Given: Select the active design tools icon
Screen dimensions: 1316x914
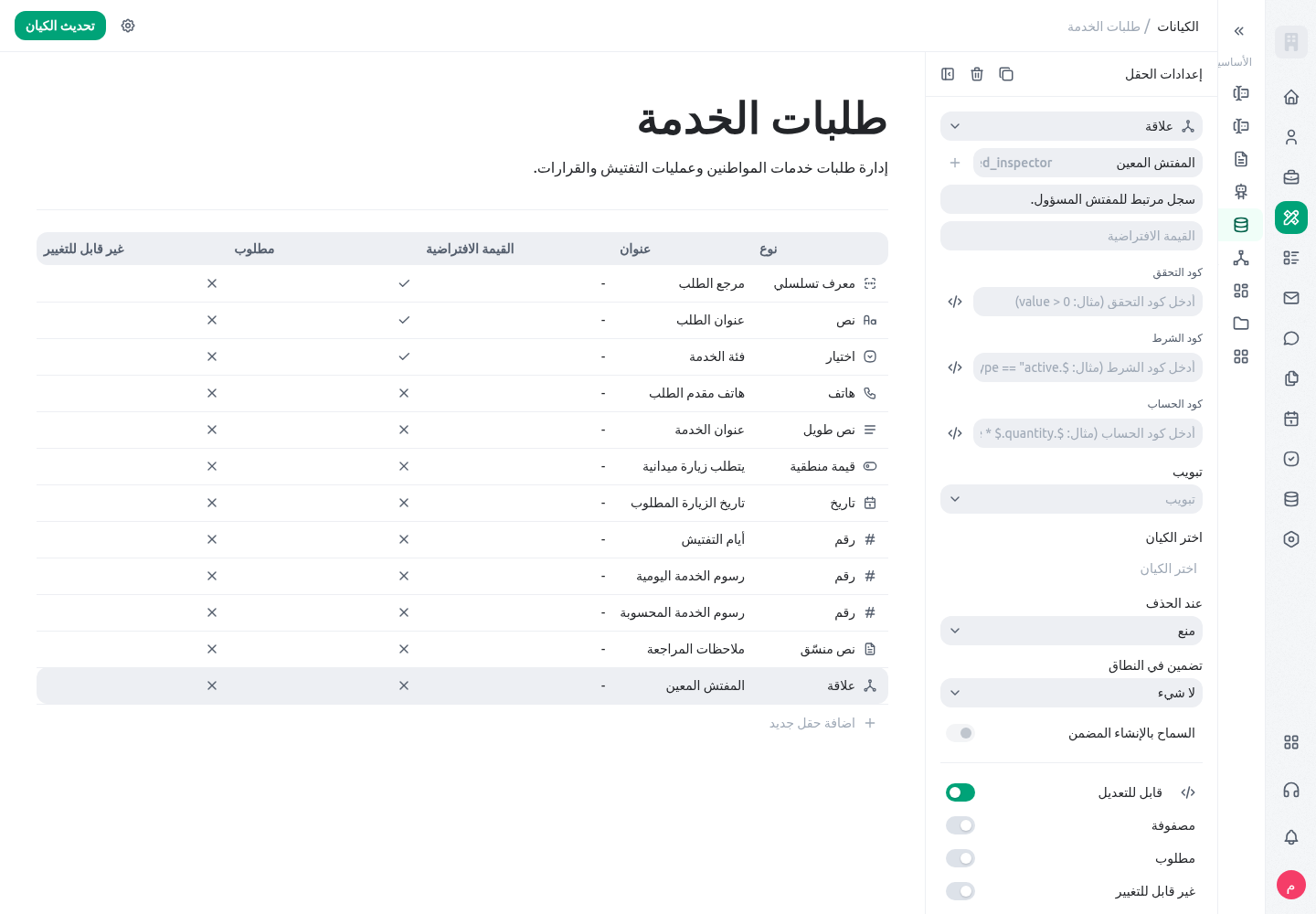Looking at the screenshot, I should click(x=1291, y=218).
